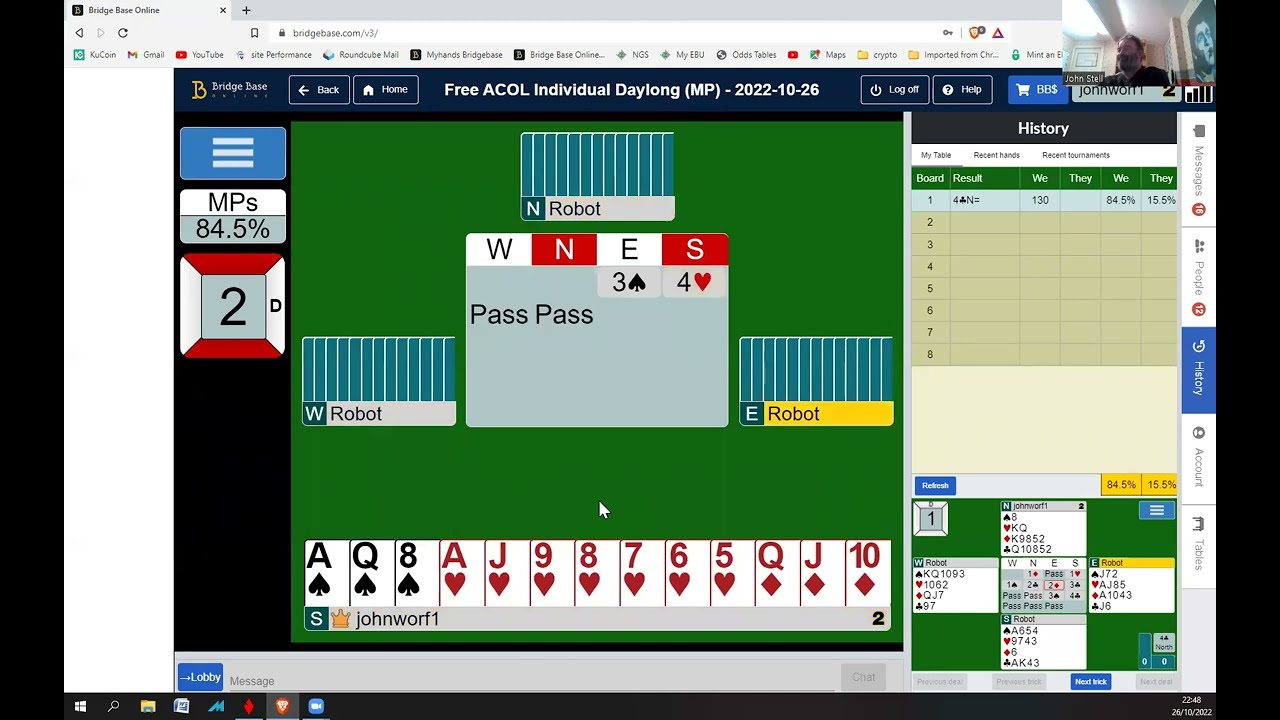1280x720 pixels.
Task: Open File Explorer from the taskbar
Action: pos(148,707)
